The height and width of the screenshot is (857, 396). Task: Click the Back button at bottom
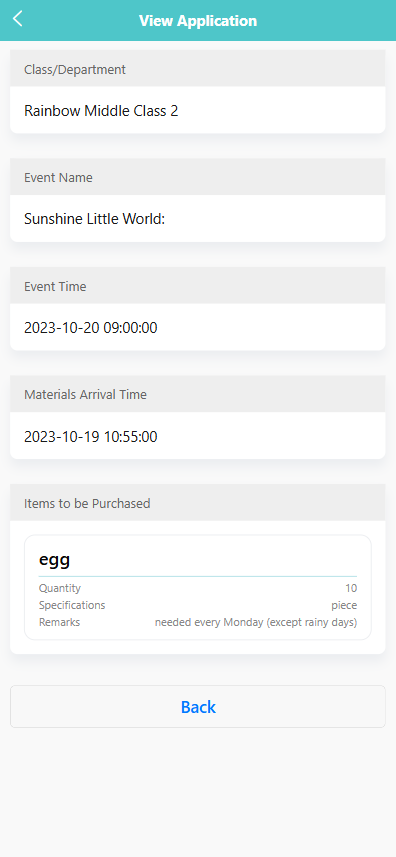coord(198,707)
